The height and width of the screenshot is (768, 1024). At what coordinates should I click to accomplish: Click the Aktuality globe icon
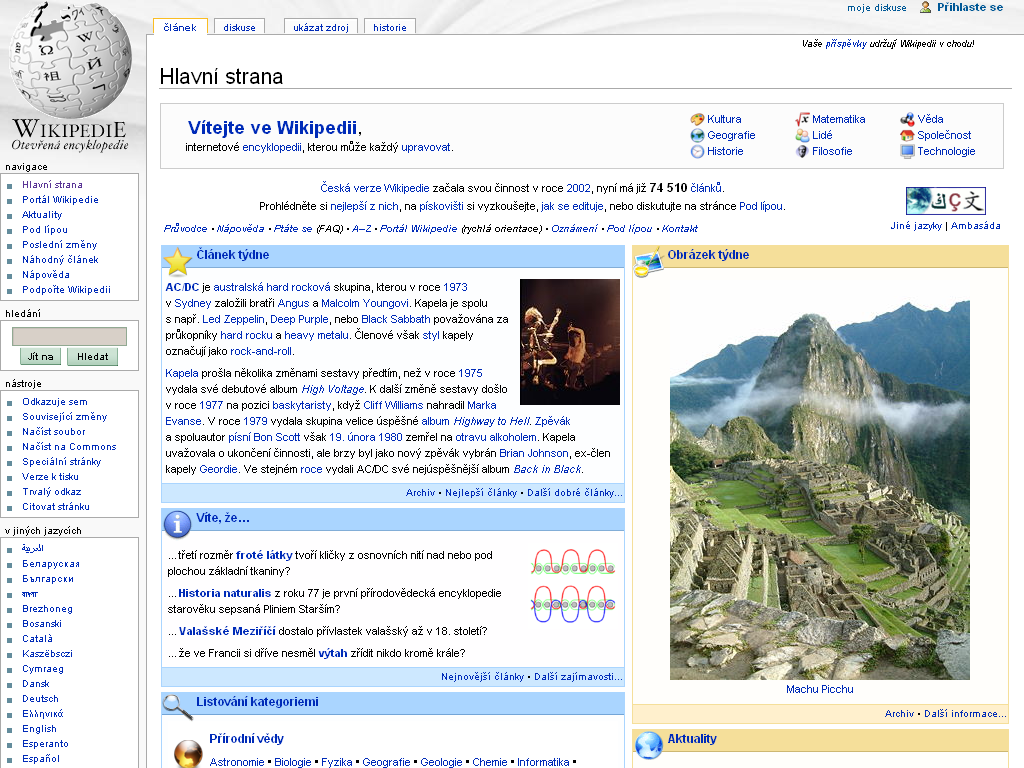coord(648,745)
